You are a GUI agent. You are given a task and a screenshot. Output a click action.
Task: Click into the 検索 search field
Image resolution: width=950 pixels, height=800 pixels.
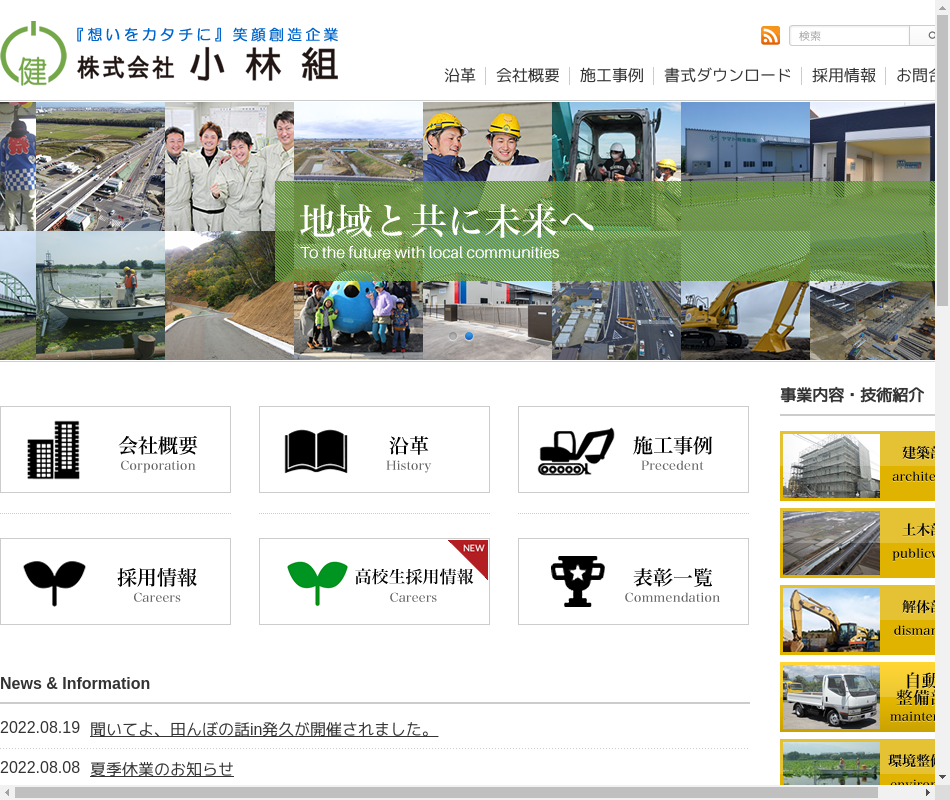(x=850, y=36)
